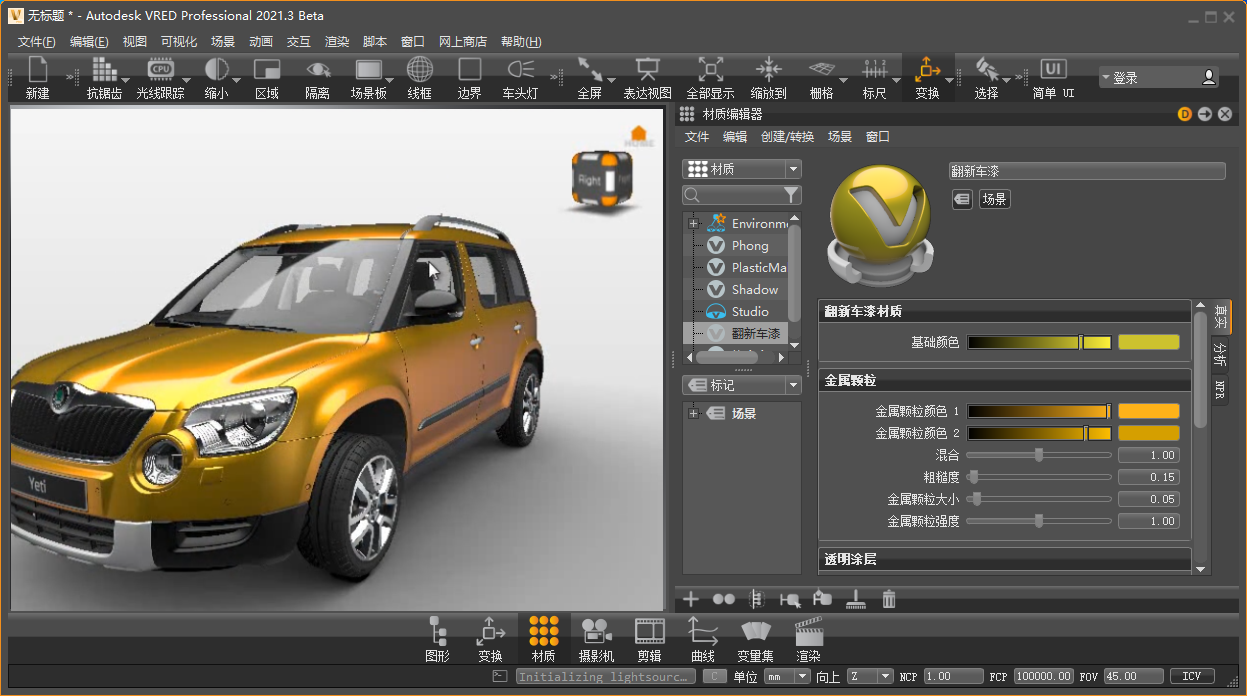Open the 曲线 curve editor module
Screen dimensions: 1247x696
coord(703,640)
